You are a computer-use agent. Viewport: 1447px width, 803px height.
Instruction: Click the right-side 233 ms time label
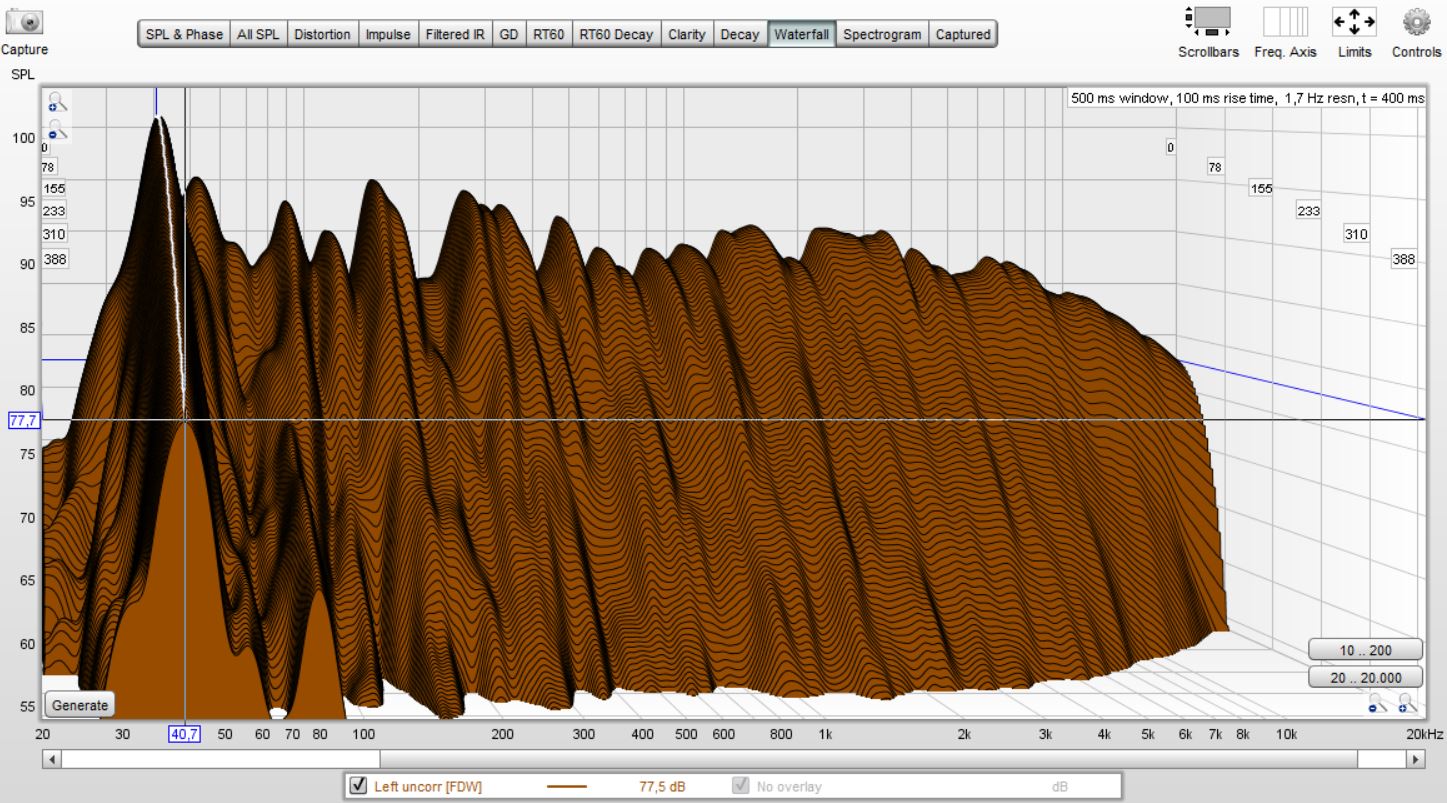(x=1308, y=211)
